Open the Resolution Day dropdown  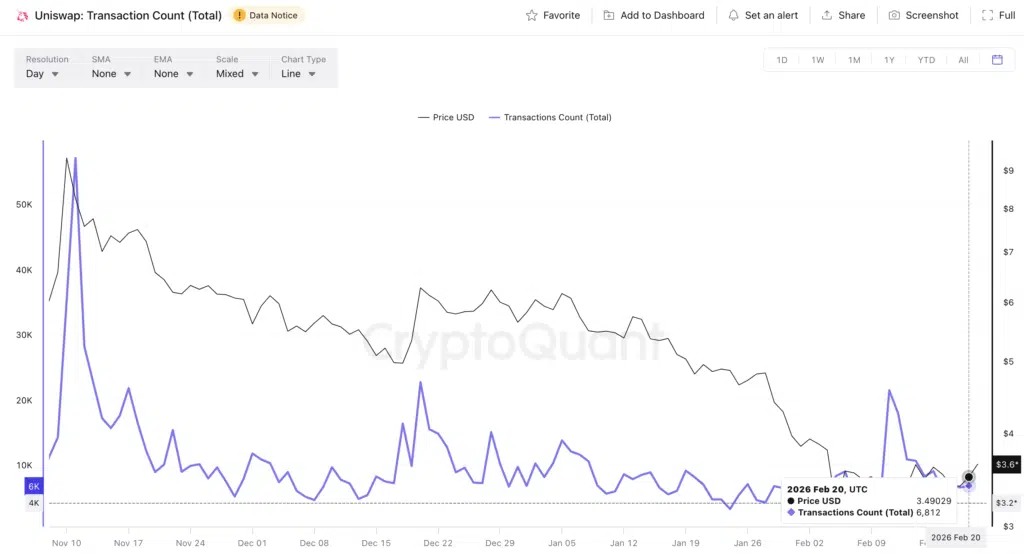pos(42,74)
